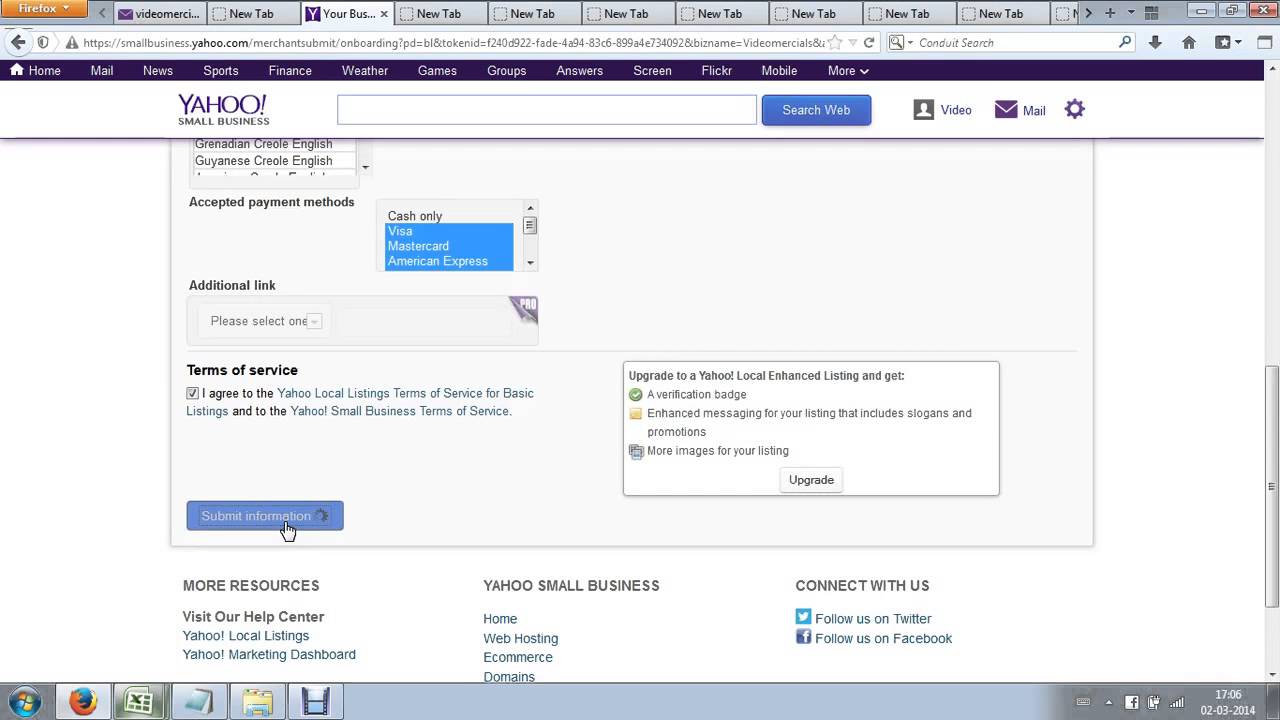Click the magnifier icon in Conduit Search box
This screenshot has width=1280, height=720.
(1125, 42)
